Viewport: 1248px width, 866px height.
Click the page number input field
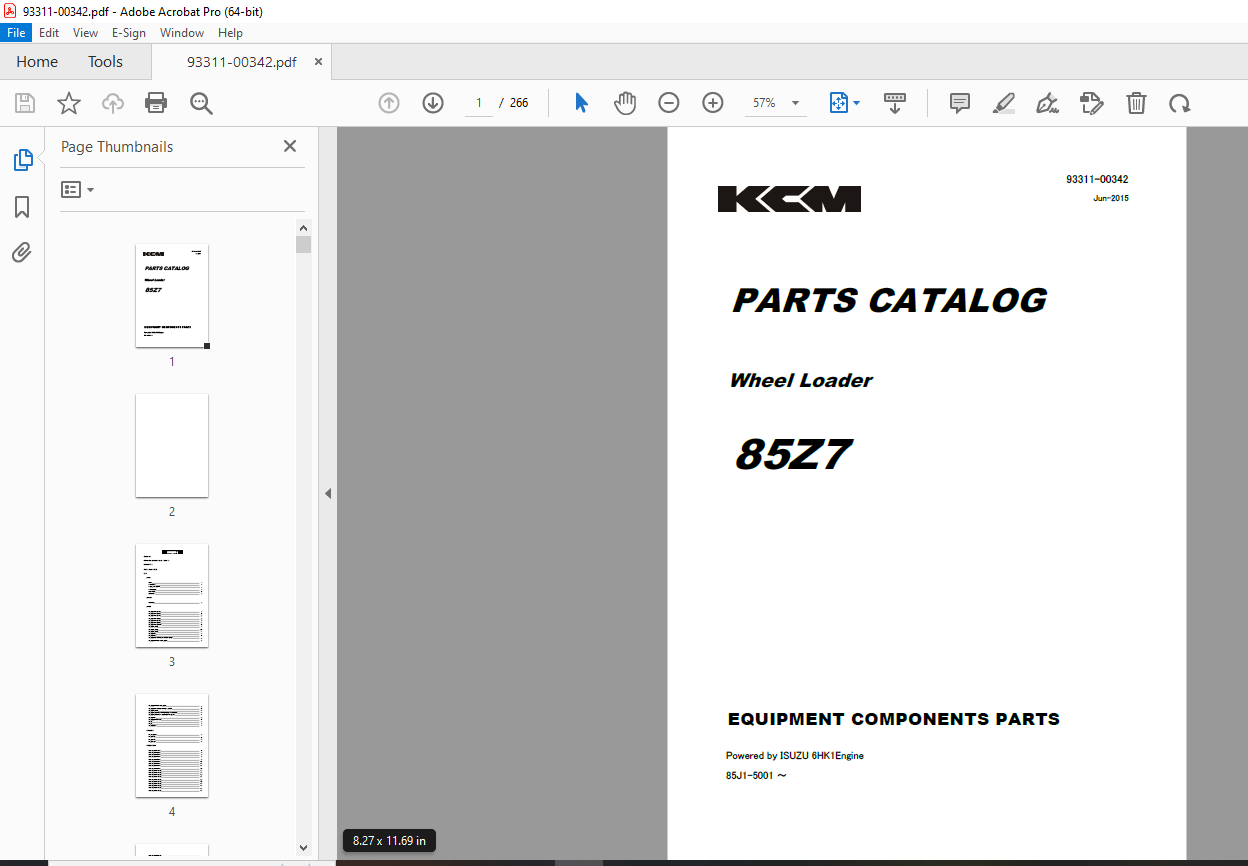(x=479, y=103)
